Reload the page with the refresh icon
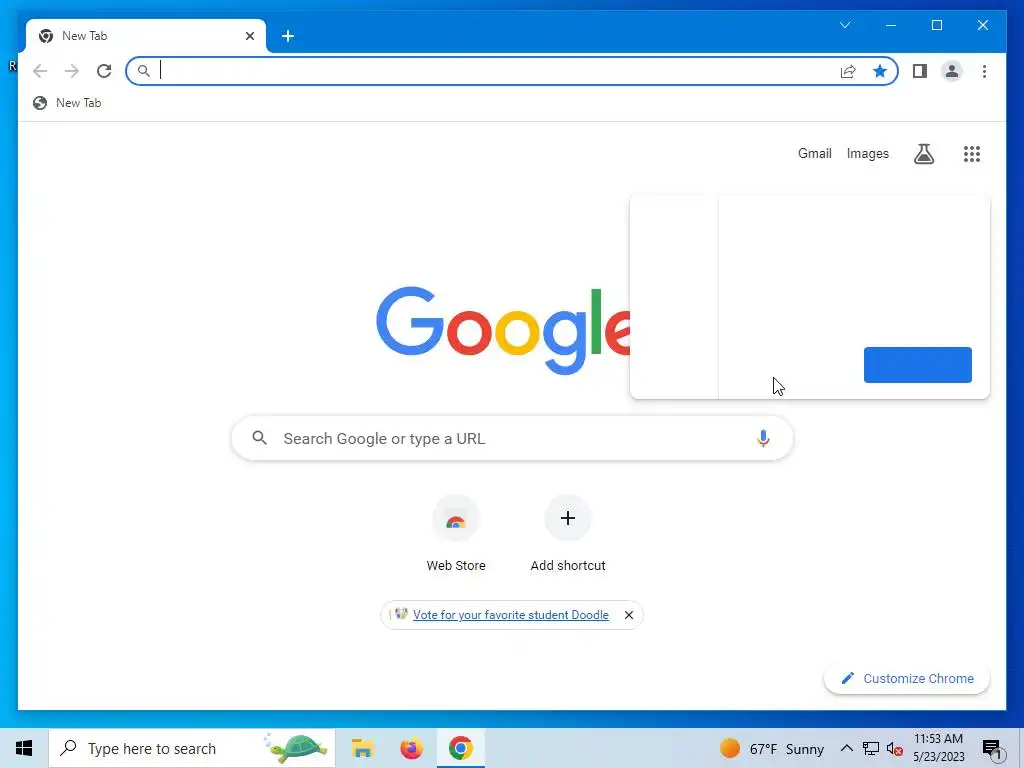 (x=104, y=71)
